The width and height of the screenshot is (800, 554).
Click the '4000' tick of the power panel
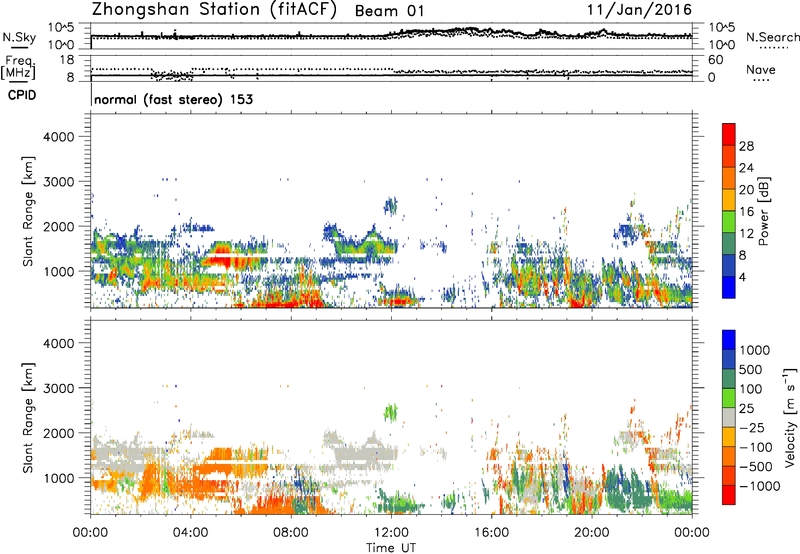[59, 137]
